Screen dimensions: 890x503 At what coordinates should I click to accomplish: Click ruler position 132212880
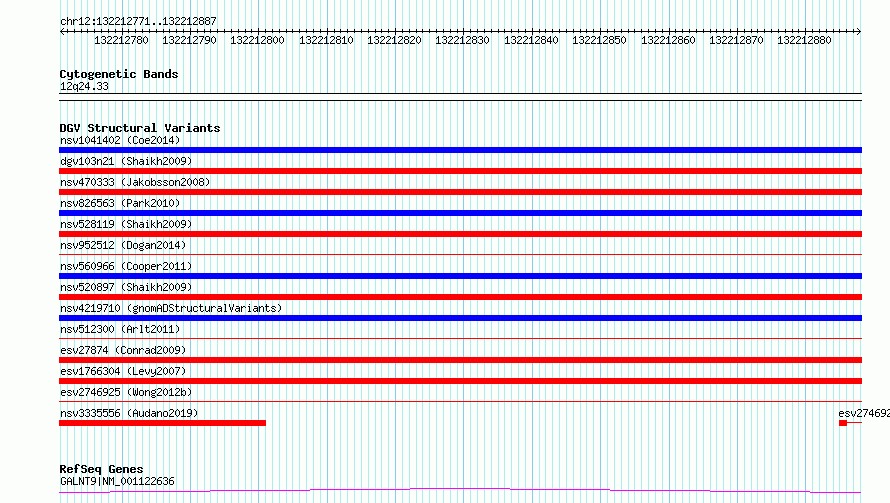(804, 40)
